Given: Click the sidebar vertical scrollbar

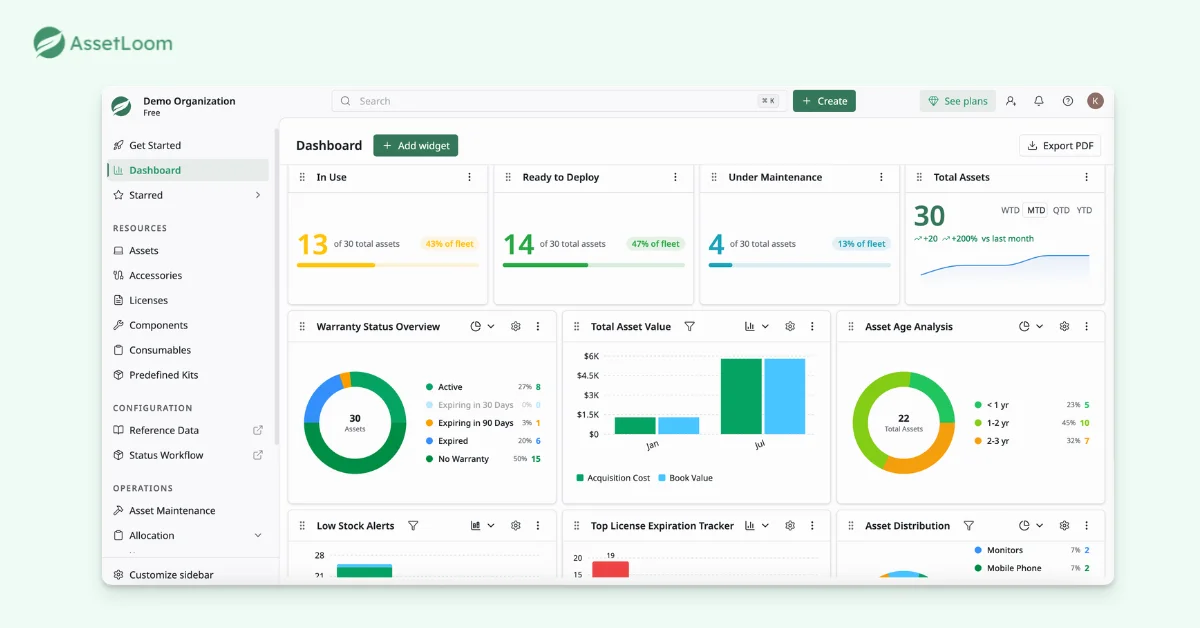Looking at the screenshot, I should pos(277,285).
